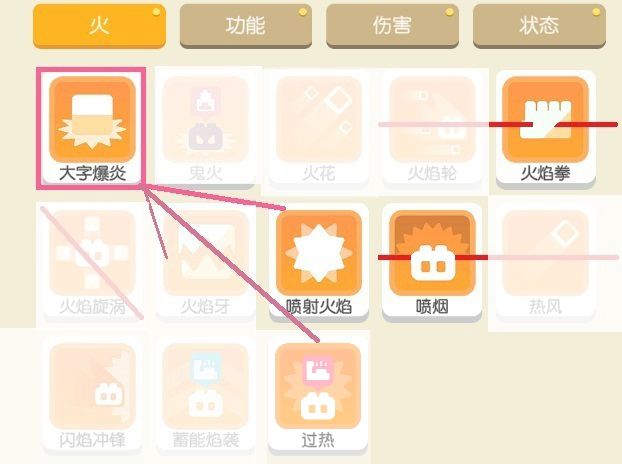This screenshot has height=464, width=622.
Task: Pick the 火花 move icon
Action: [319, 119]
